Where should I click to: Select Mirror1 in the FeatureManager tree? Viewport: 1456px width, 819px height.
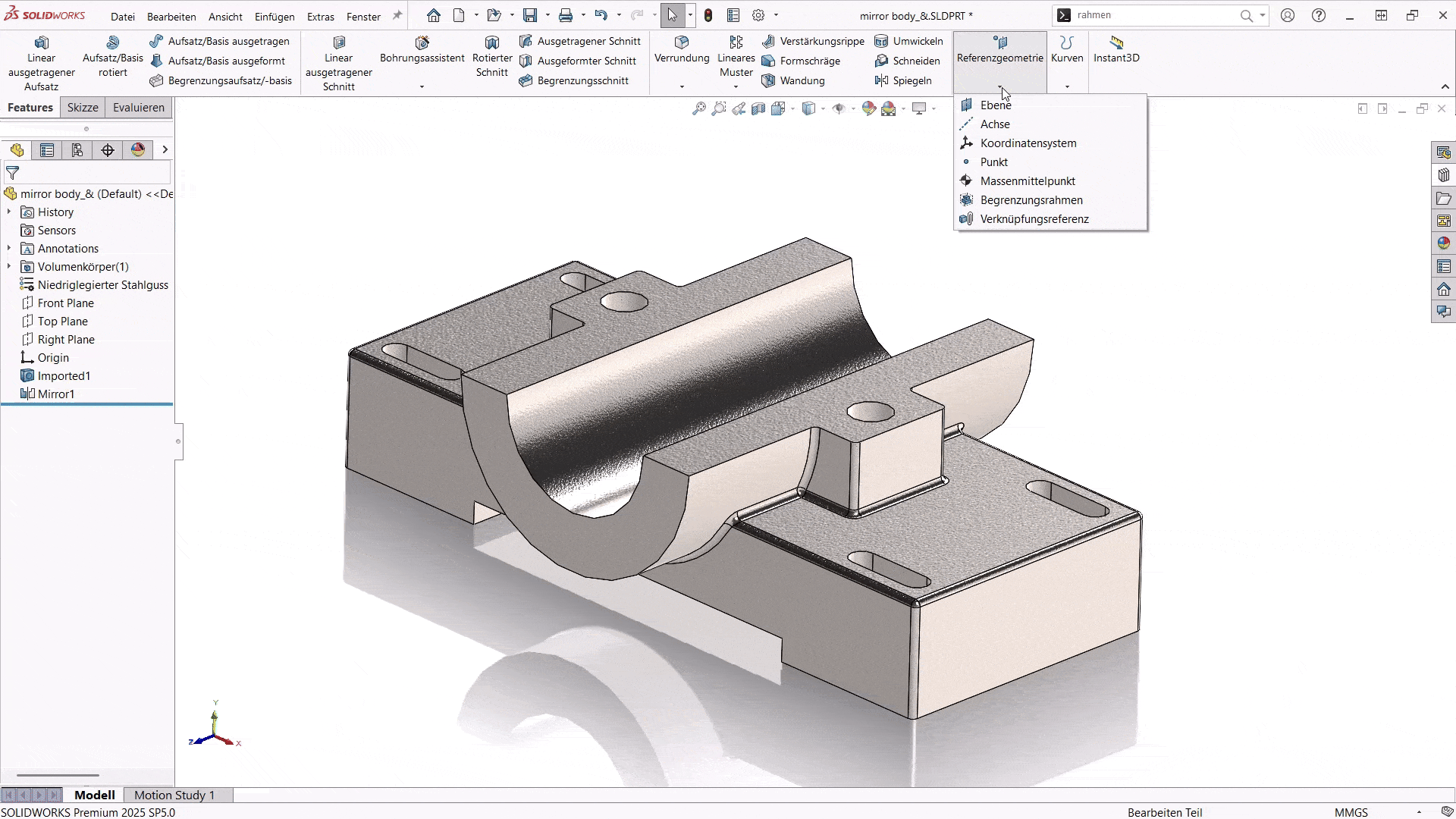[55, 394]
